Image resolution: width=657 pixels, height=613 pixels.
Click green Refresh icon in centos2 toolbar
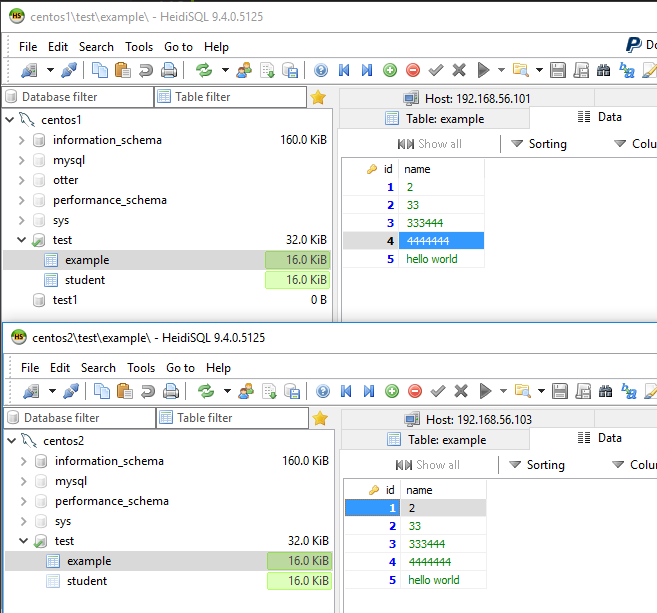pos(206,391)
